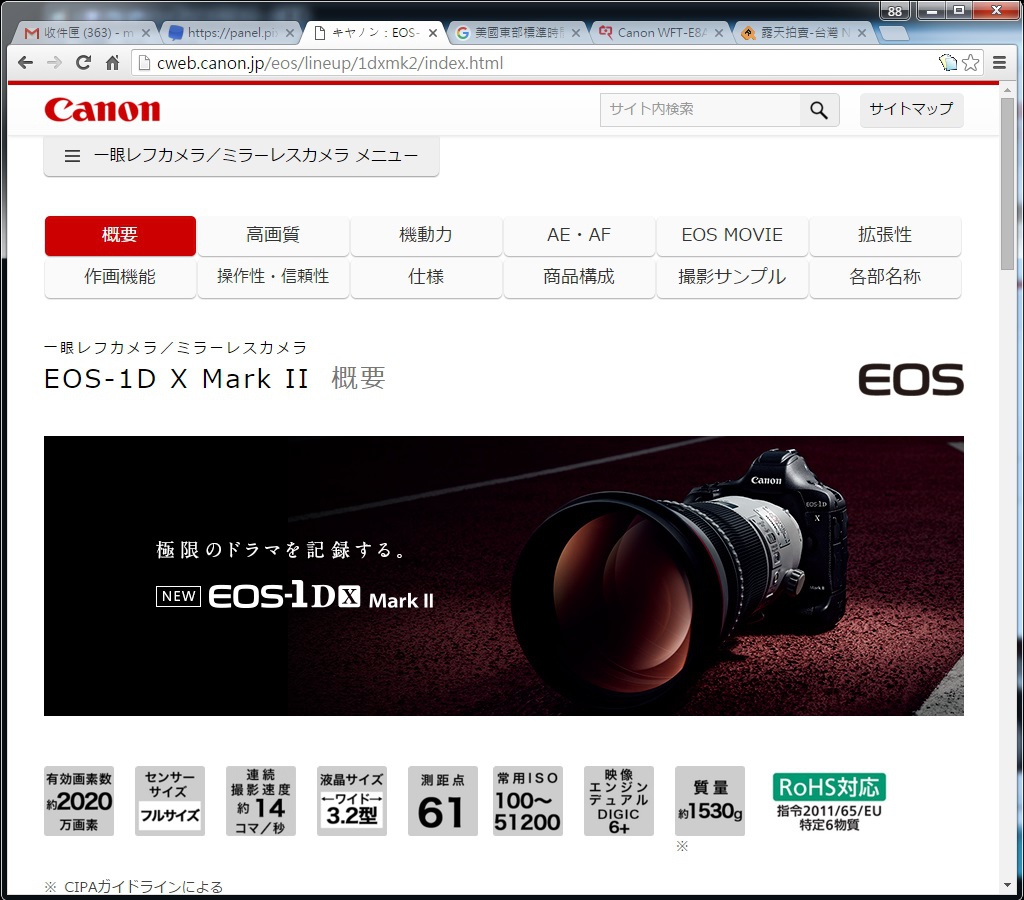Click the browser back arrow
The image size is (1024, 900).
click(25, 63)
